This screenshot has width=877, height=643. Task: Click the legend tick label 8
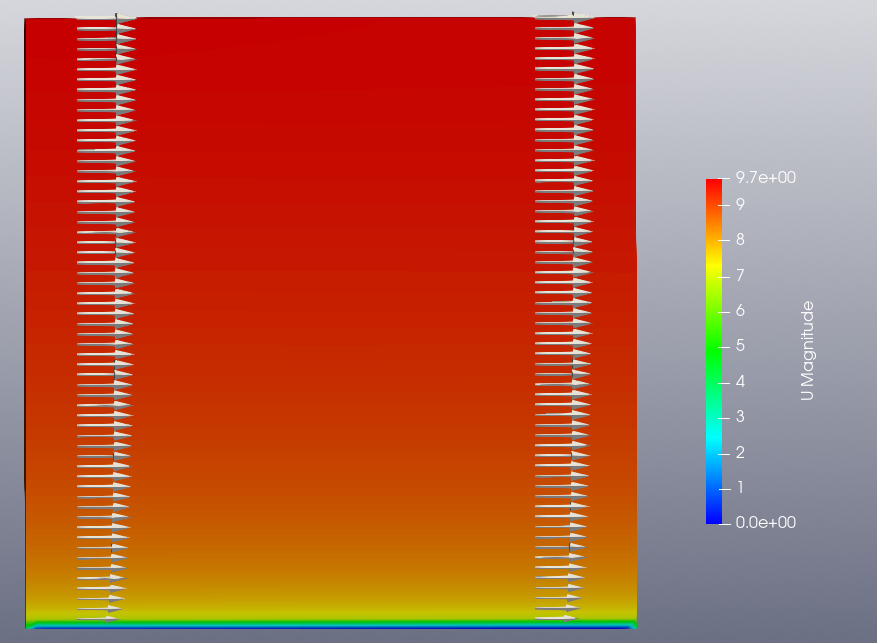click(740, 240)
